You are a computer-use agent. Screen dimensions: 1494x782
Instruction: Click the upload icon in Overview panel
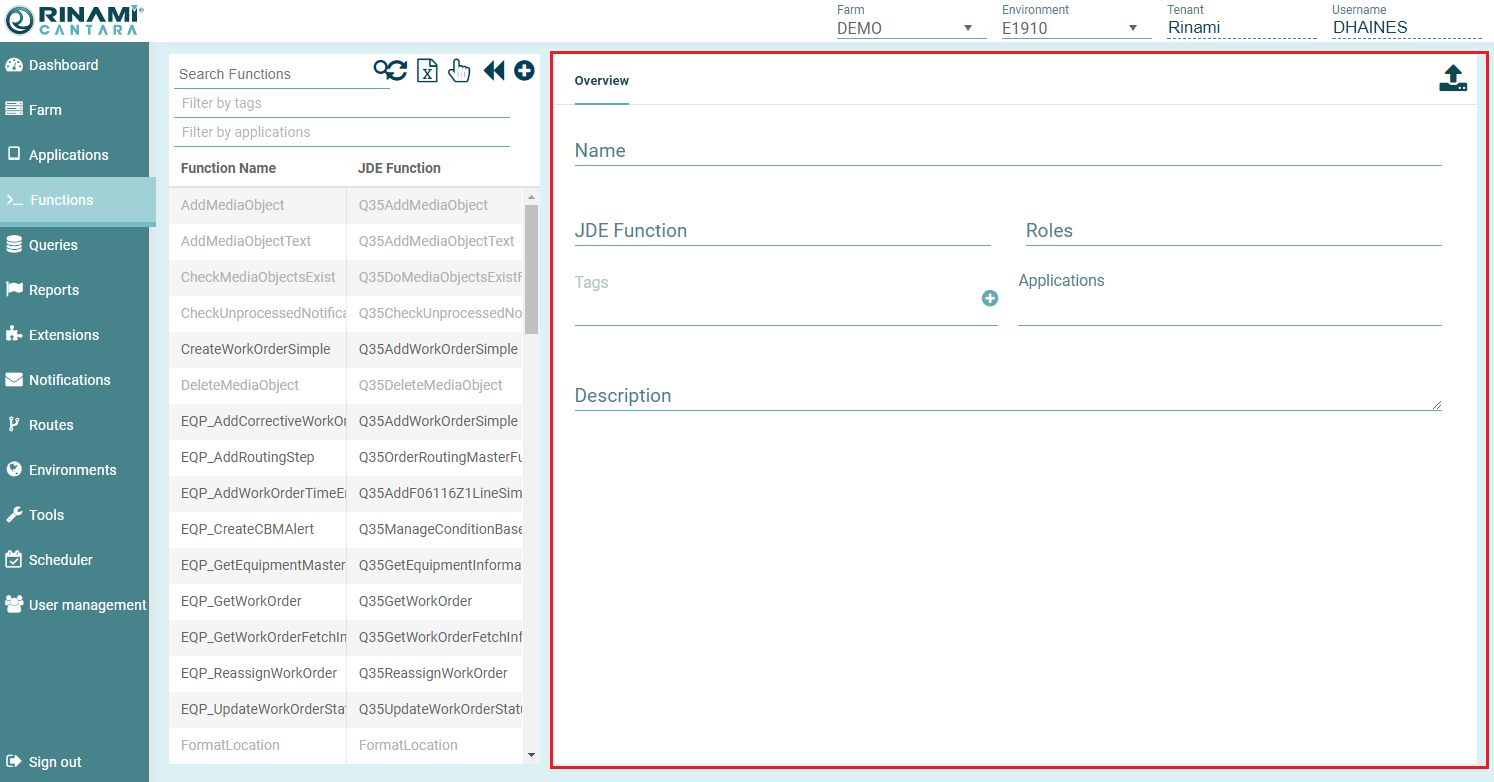[1453, 79]
